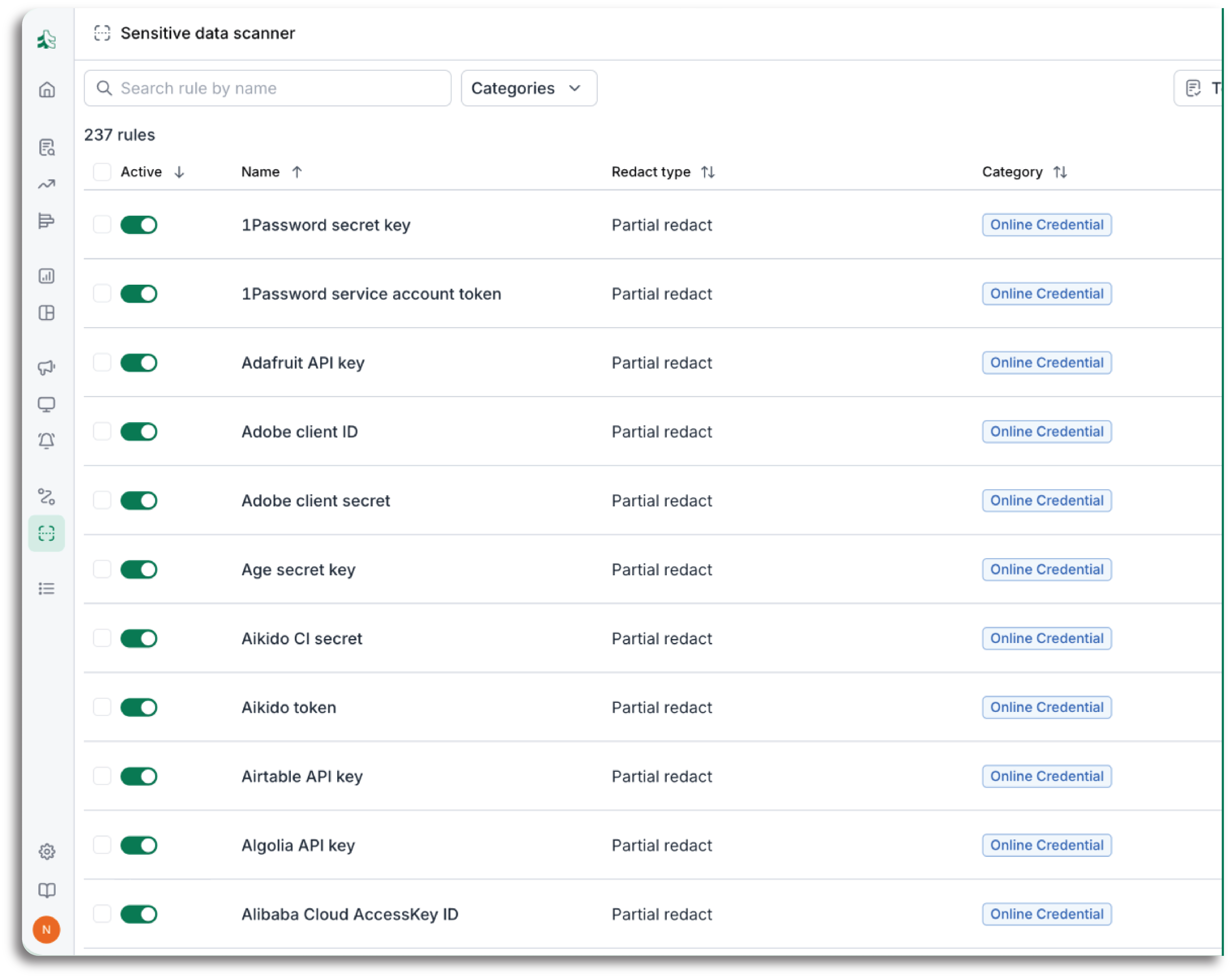
Task: Toggle off 1Password secret key rule
Action: pos(139,225)
